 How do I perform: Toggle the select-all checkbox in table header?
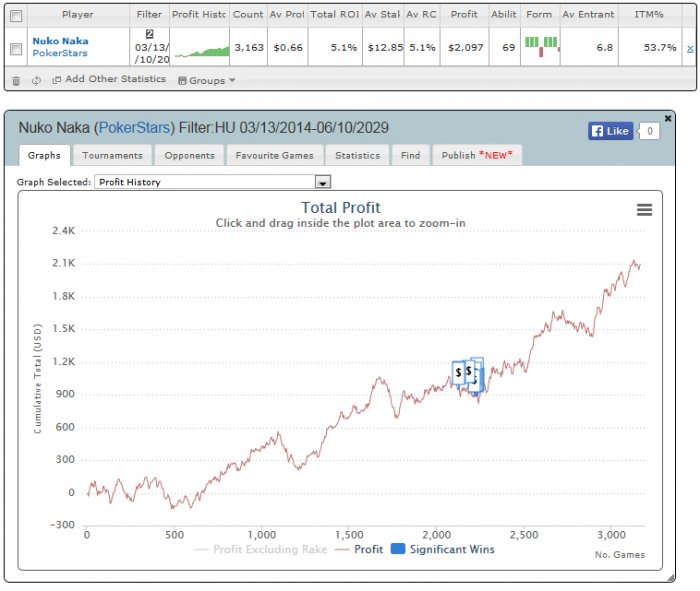pyautogui.click(x=16, y=16)
